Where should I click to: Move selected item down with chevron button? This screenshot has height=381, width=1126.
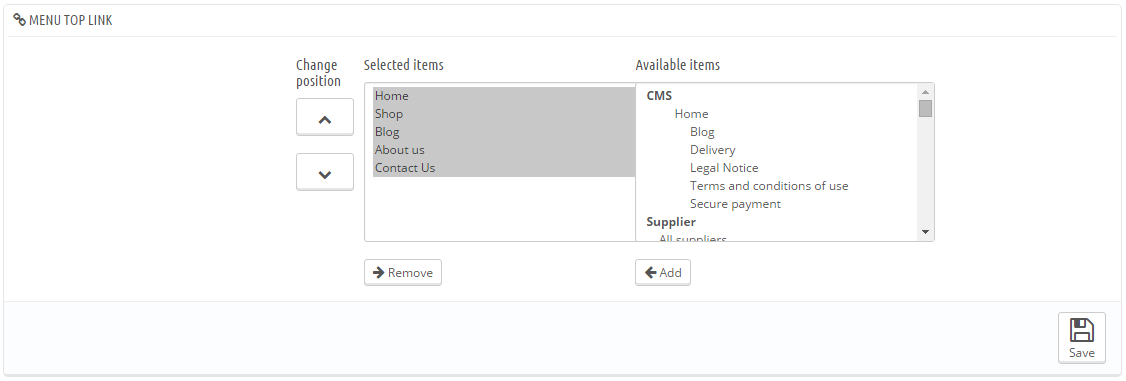[325, 172]
